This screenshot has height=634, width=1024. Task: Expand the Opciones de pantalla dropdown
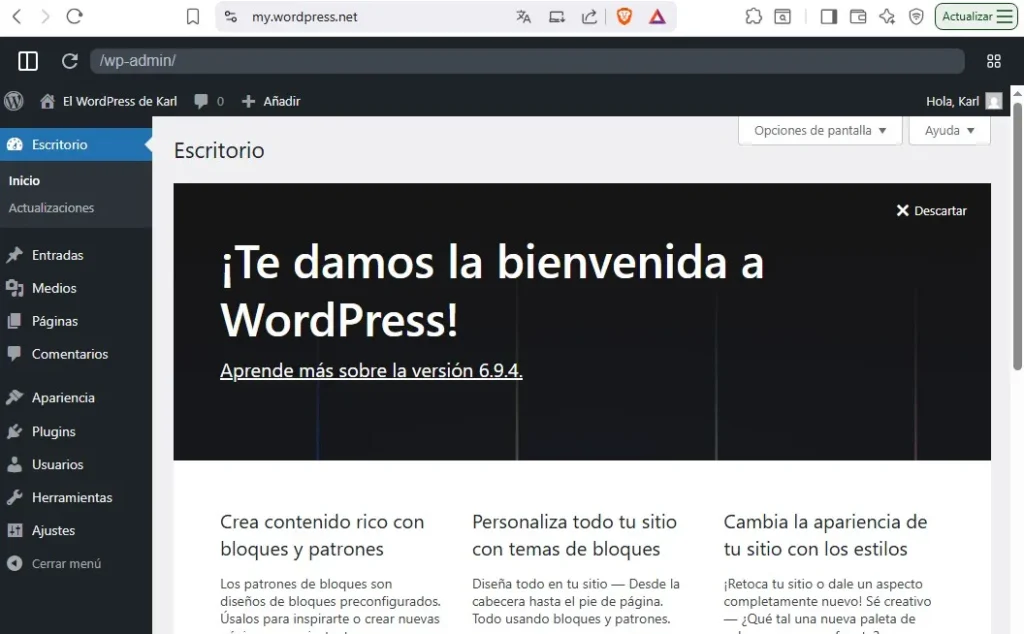(820, 130)
